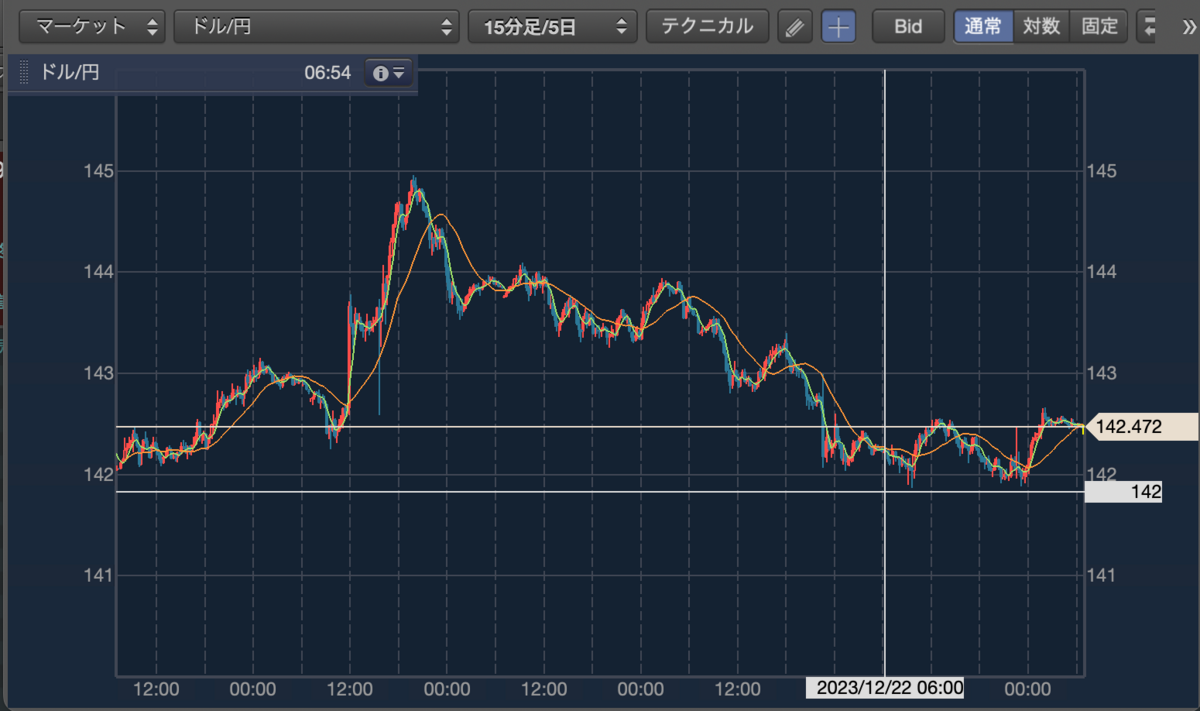
Task: Click the Bid price type button
Action: coord(908,27)
